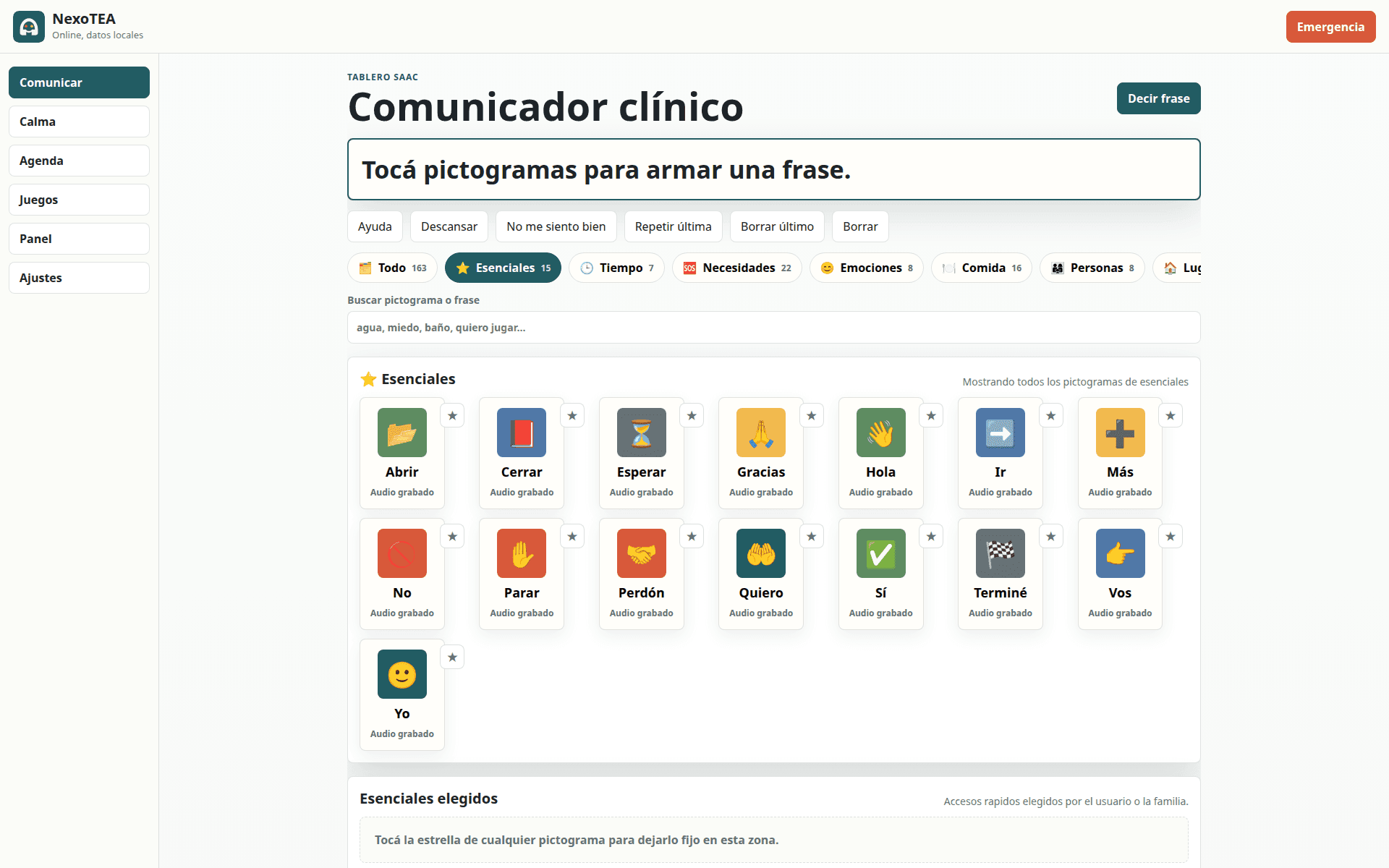This screenshot has width=1389, height=868.
Task: Mark Más as favorite with star
Action: [x=1171, y=415]
